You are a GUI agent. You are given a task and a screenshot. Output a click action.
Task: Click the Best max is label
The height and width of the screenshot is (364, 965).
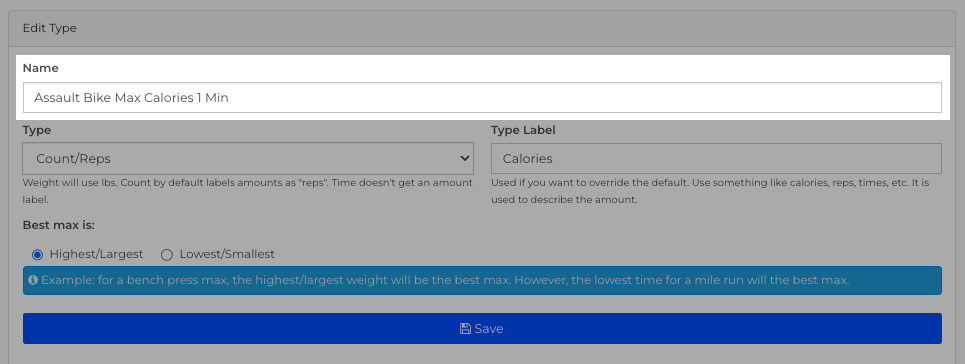58,225
